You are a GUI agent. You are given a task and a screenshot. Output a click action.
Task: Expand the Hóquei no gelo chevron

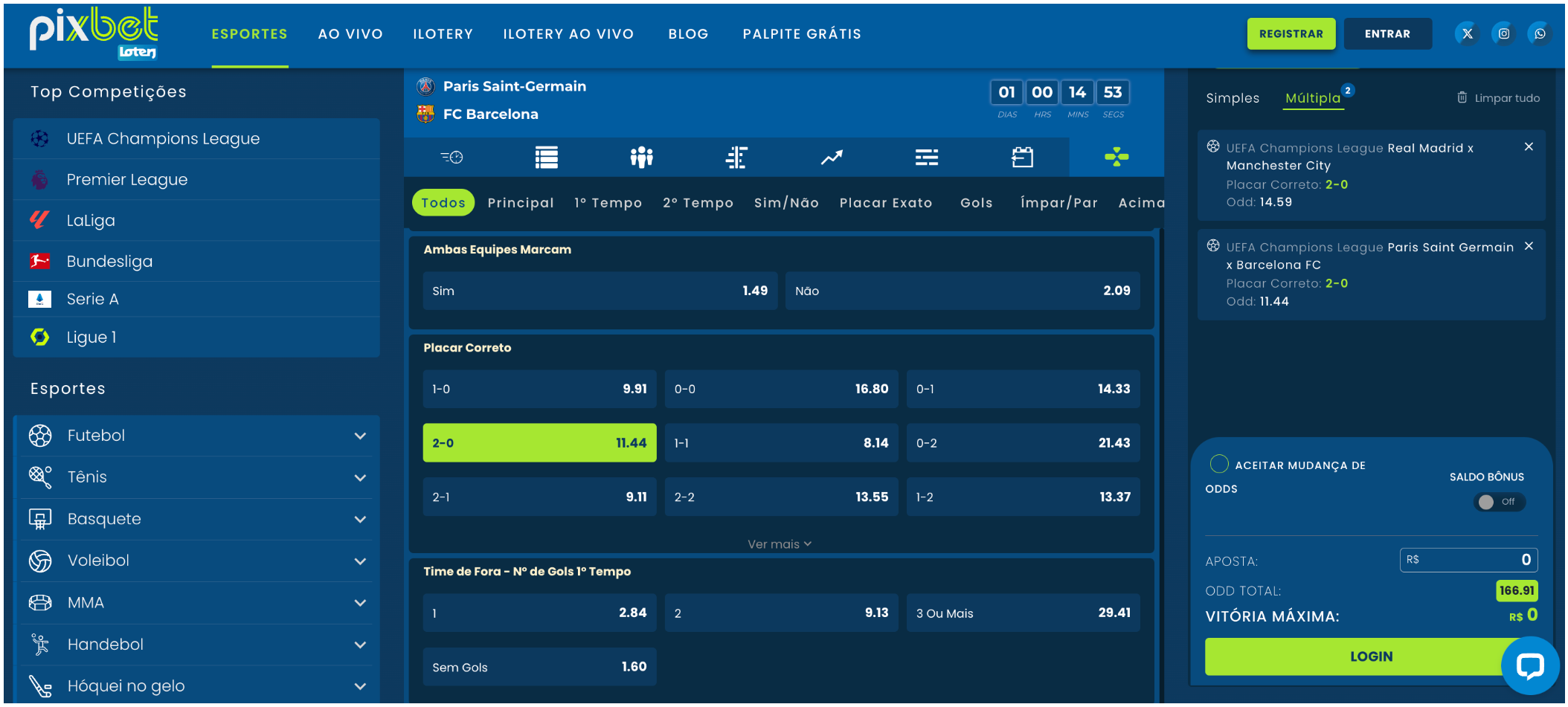tap(360, 686)
